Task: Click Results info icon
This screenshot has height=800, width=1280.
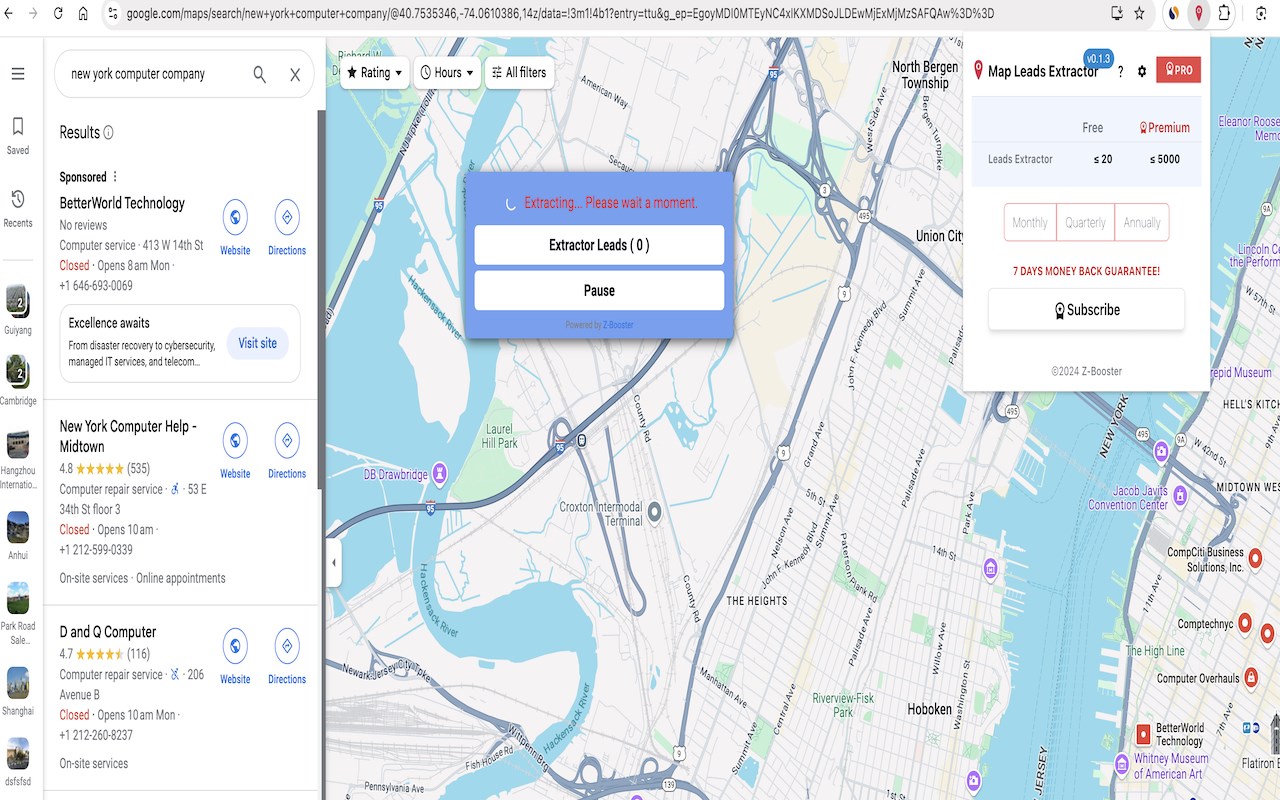Action: 108,133
